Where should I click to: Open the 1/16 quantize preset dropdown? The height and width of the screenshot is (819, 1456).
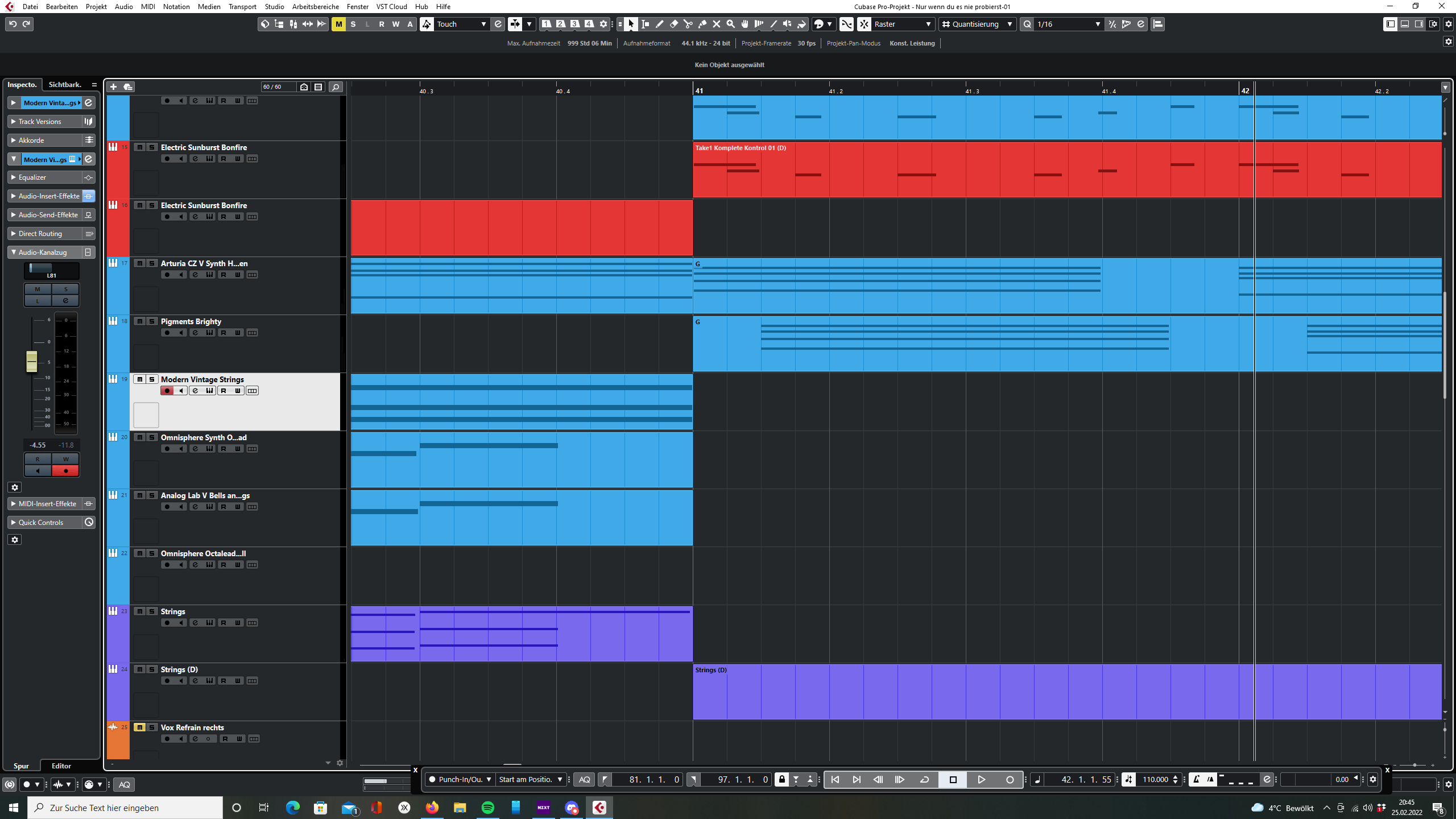1068,24
